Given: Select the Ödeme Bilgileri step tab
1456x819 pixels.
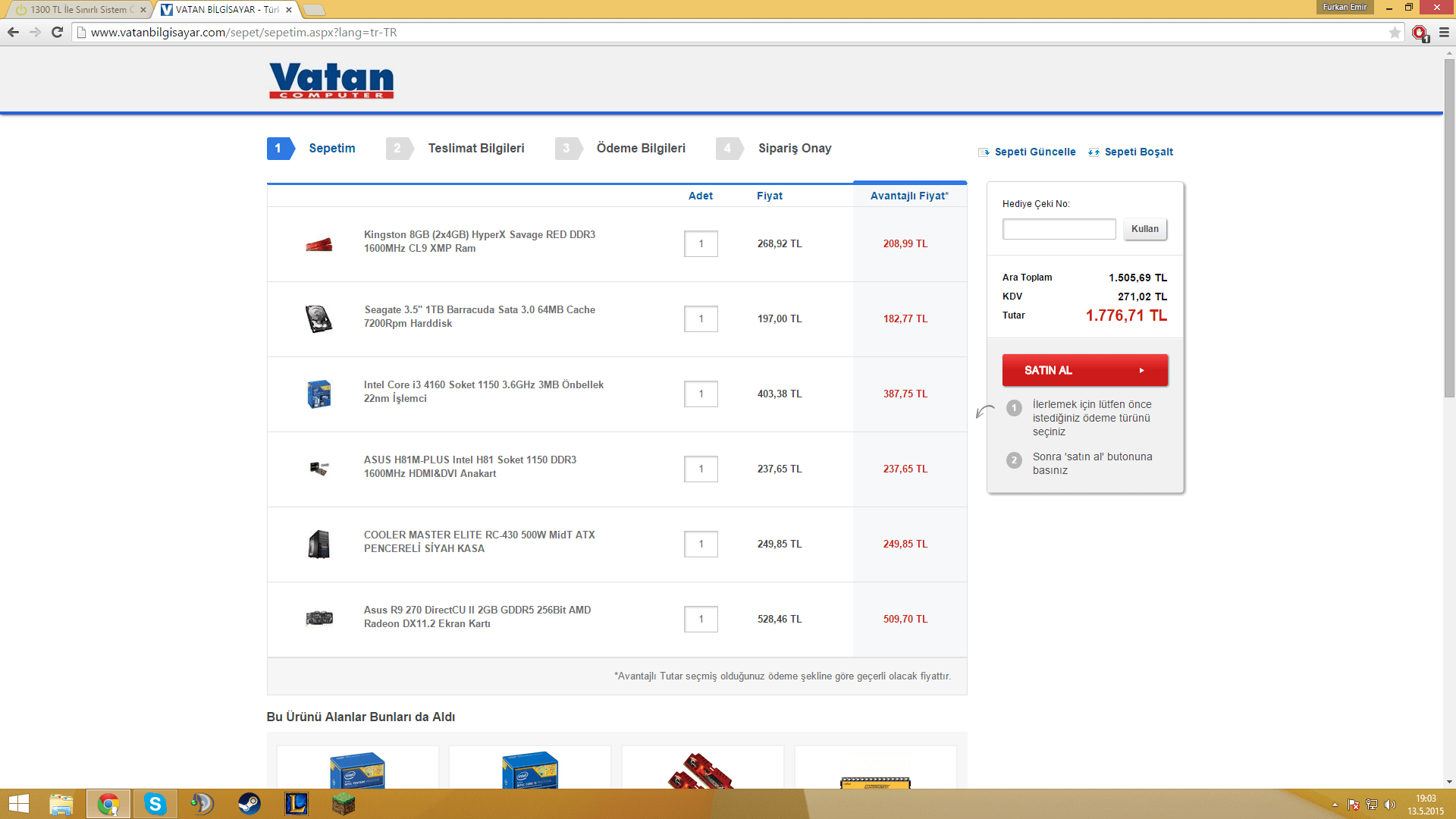Looking at the screenshot, I should 640,149.
